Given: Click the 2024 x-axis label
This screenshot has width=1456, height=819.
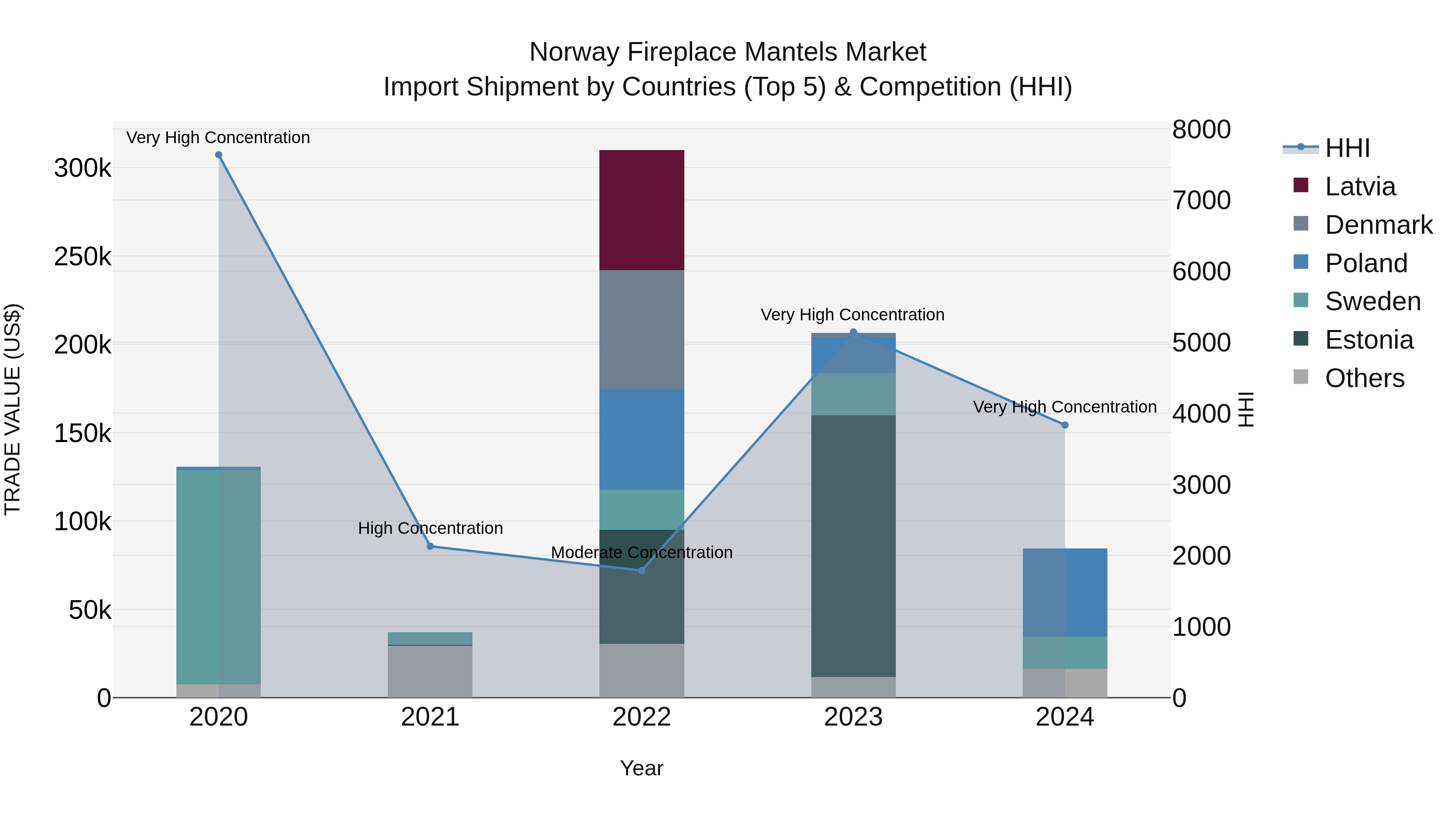Looking at the screenshot, I should 1065,717.
